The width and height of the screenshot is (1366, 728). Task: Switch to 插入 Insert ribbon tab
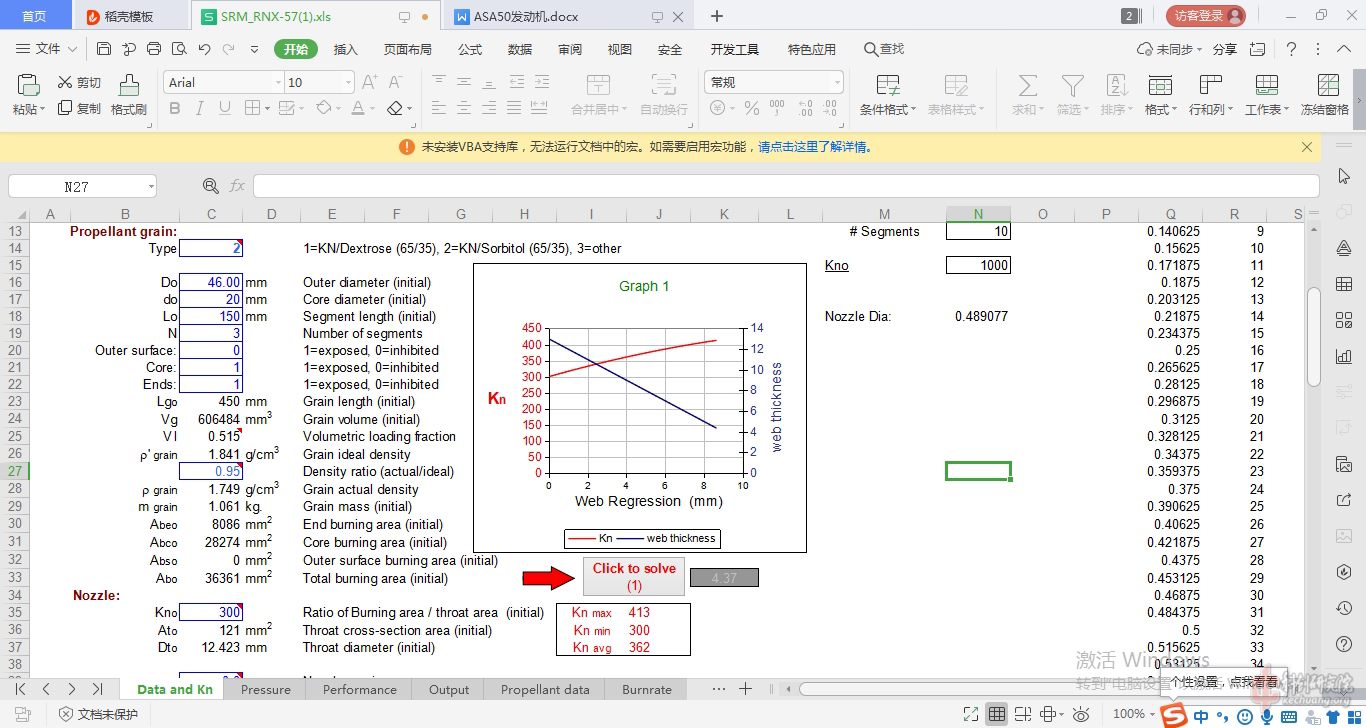(x=345, y=49)
